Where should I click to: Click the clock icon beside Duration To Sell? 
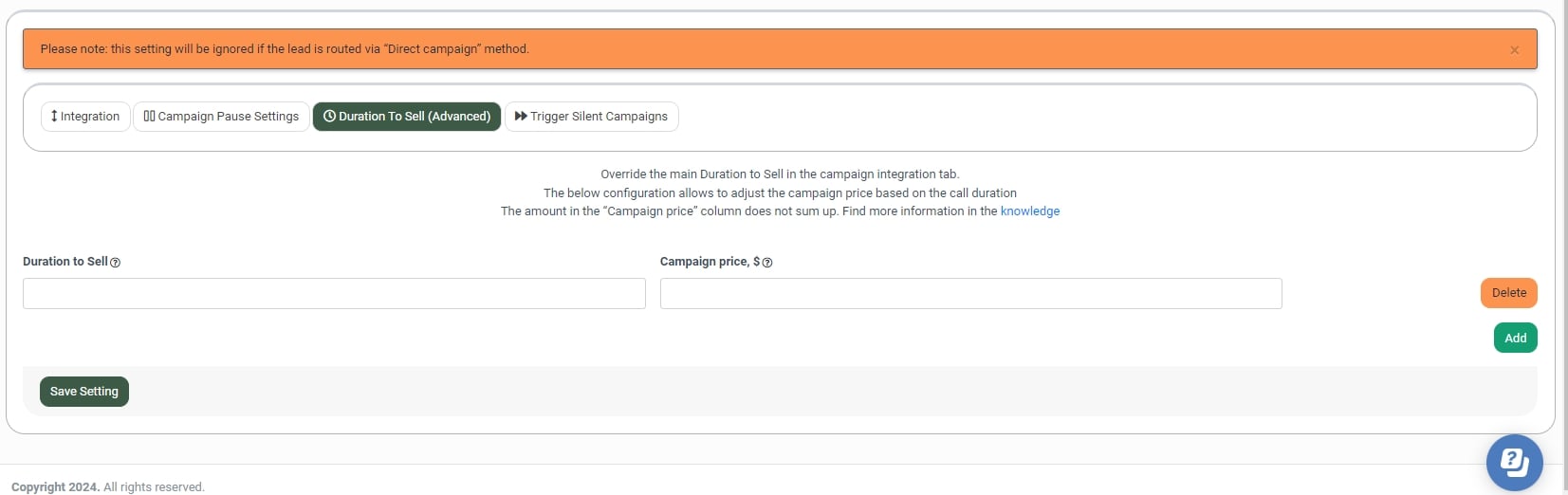click(x=329, y=116)
